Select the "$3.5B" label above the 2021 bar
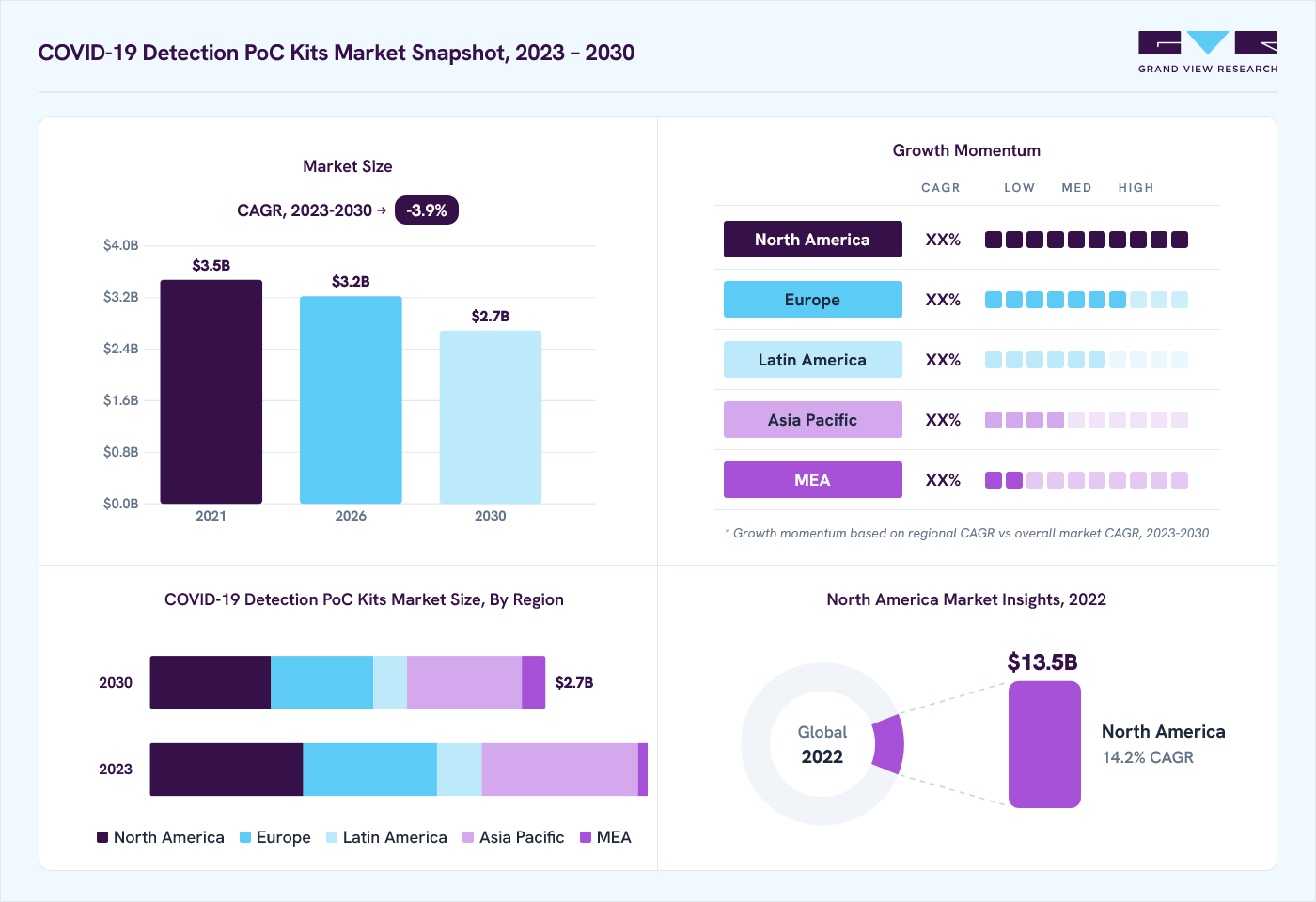1316x902 pixels. (211, 266)
